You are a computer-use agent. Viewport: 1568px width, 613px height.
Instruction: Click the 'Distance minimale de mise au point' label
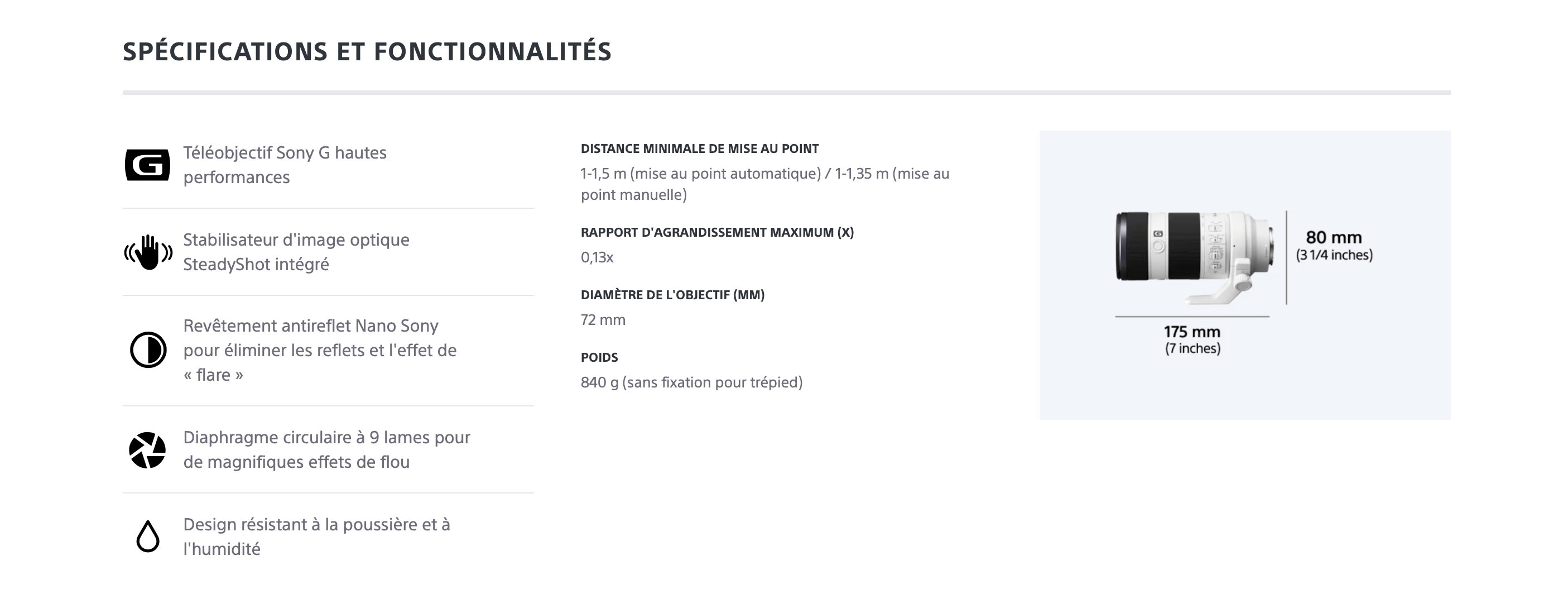pyautogui.click(x=699, y=149)
